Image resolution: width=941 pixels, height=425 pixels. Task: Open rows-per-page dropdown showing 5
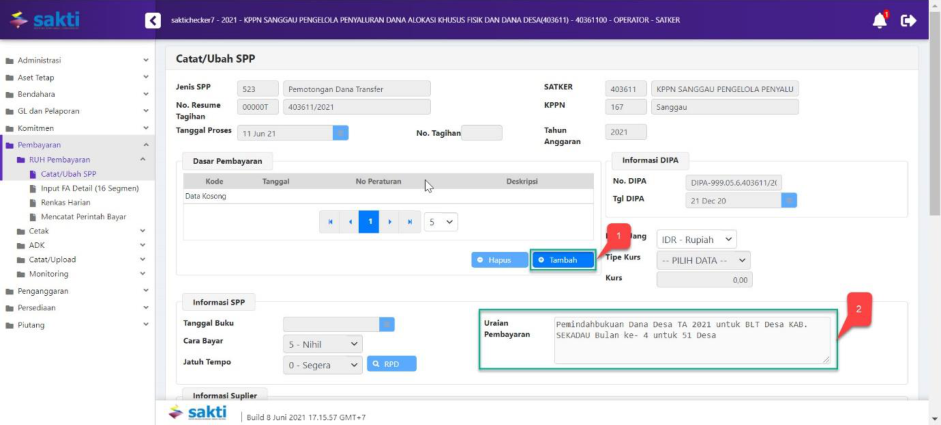click(x=440, y=222)
